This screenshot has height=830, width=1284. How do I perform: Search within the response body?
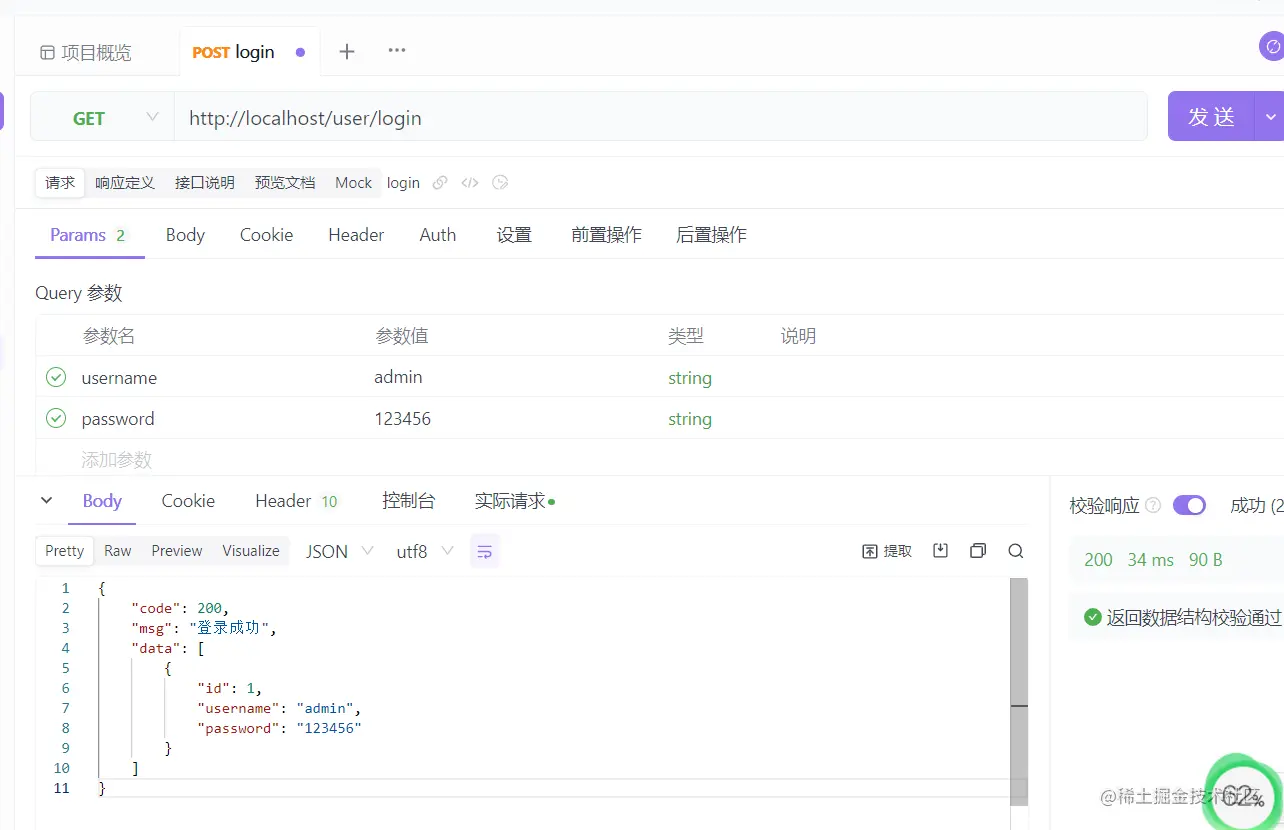(1016, 551)
